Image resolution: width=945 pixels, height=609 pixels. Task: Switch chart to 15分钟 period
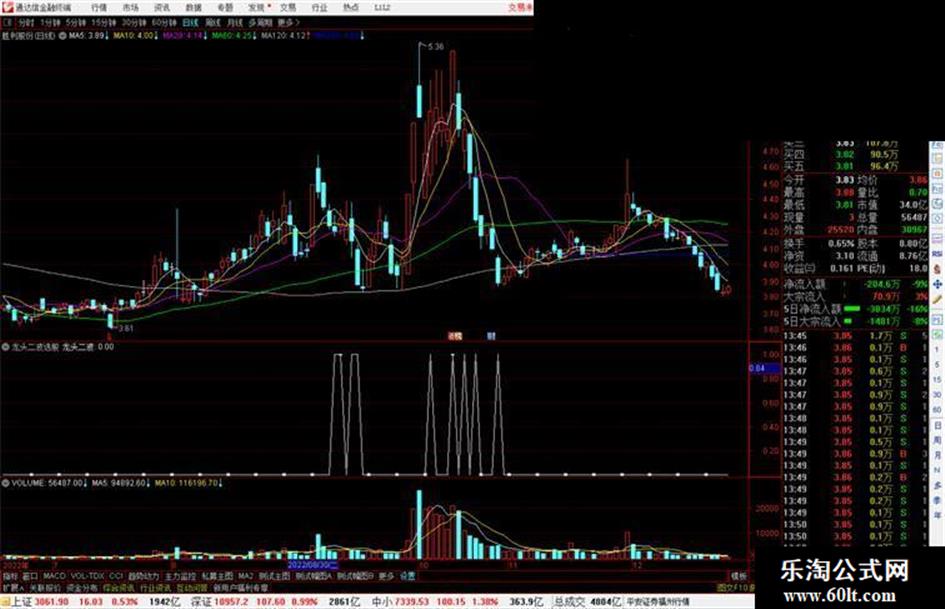pos(104,22)
